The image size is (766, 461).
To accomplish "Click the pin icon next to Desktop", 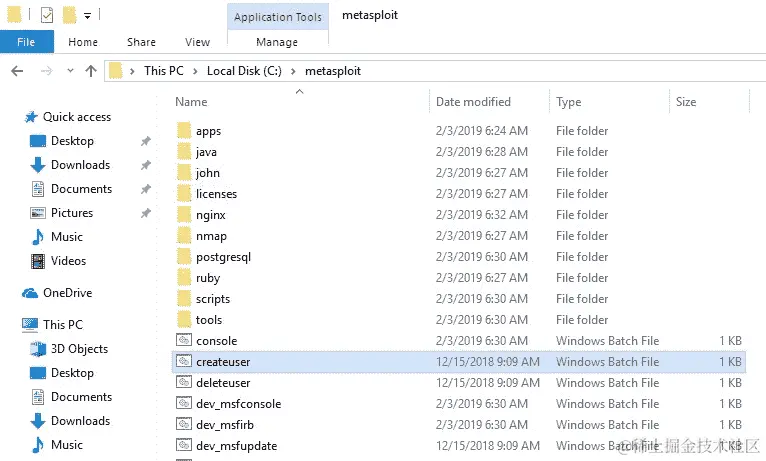I will [x=146, y=141].
